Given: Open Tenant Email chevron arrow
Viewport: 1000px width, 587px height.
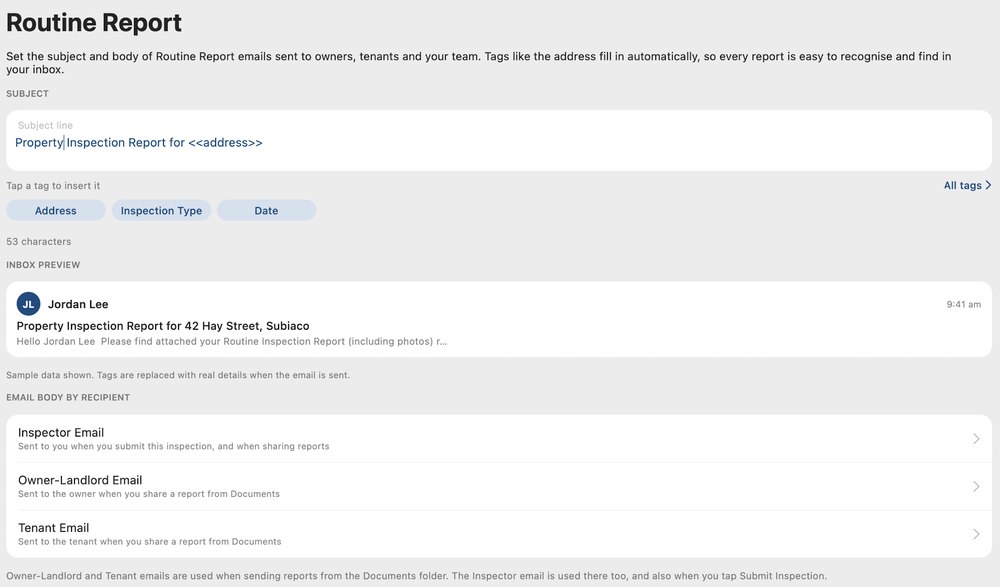Looking at the screenshot, I should tap(976, 534).
